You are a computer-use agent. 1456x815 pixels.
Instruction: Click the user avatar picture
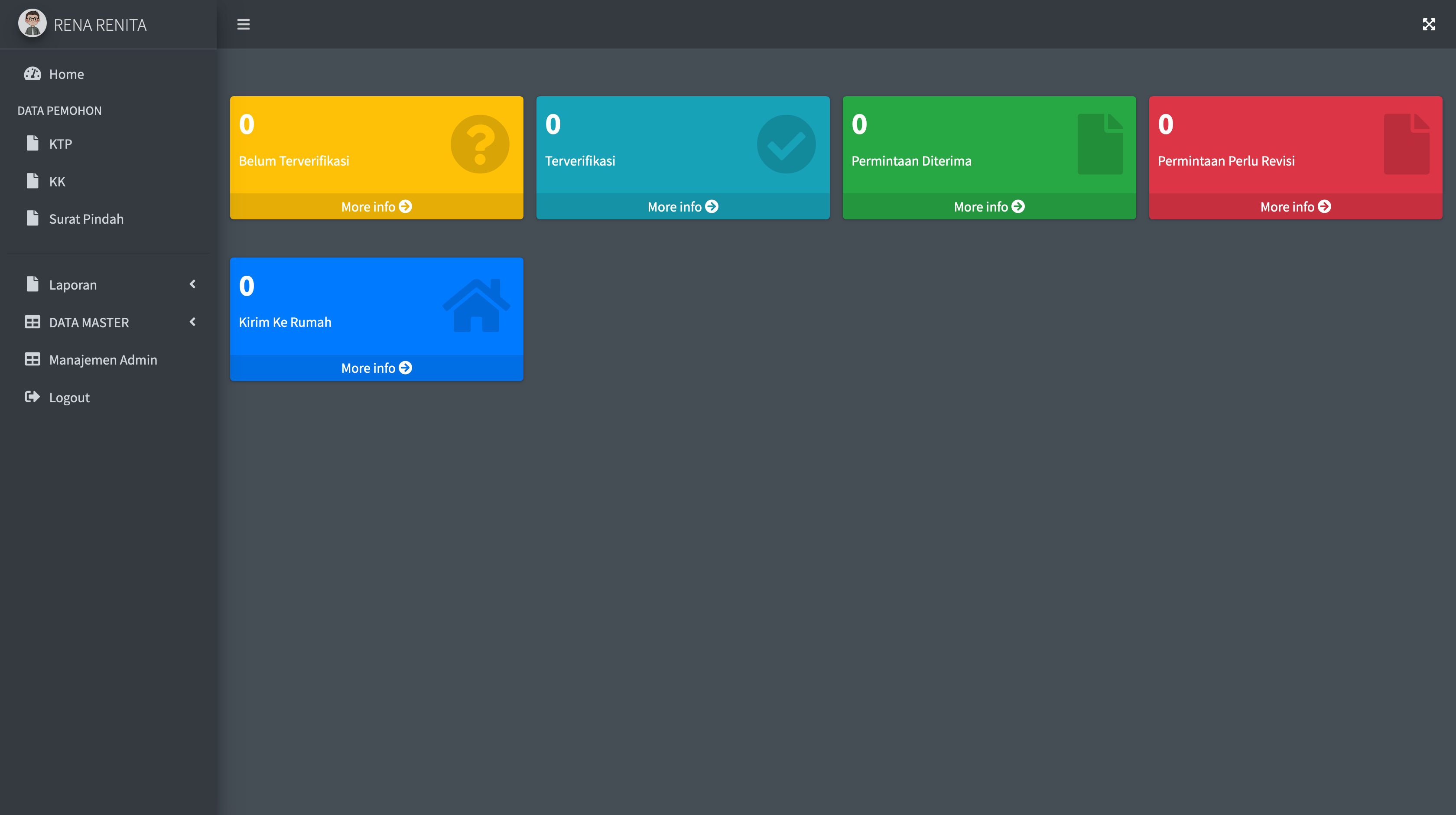[x=32, y=24]
